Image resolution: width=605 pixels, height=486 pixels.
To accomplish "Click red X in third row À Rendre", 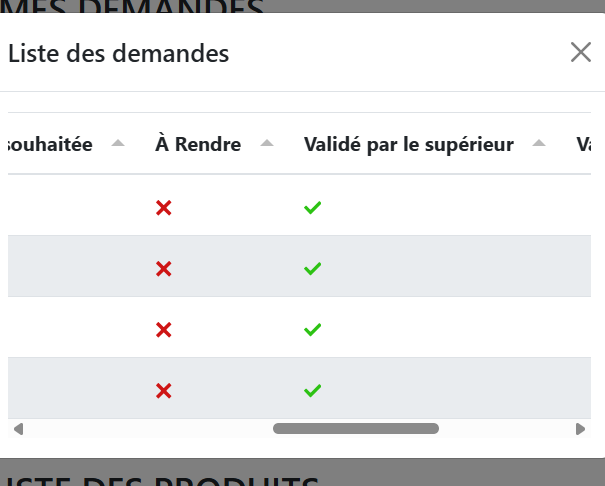I will click(164, 330).
